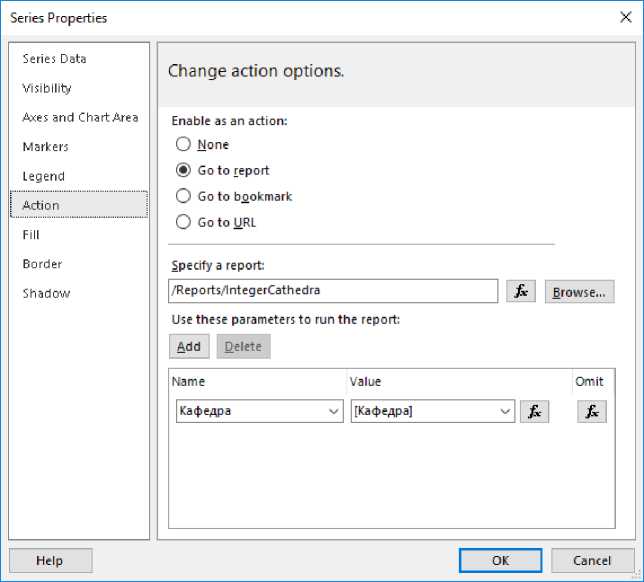
Task: Go to Axes and Chart Area page
Action: point(80,117)
